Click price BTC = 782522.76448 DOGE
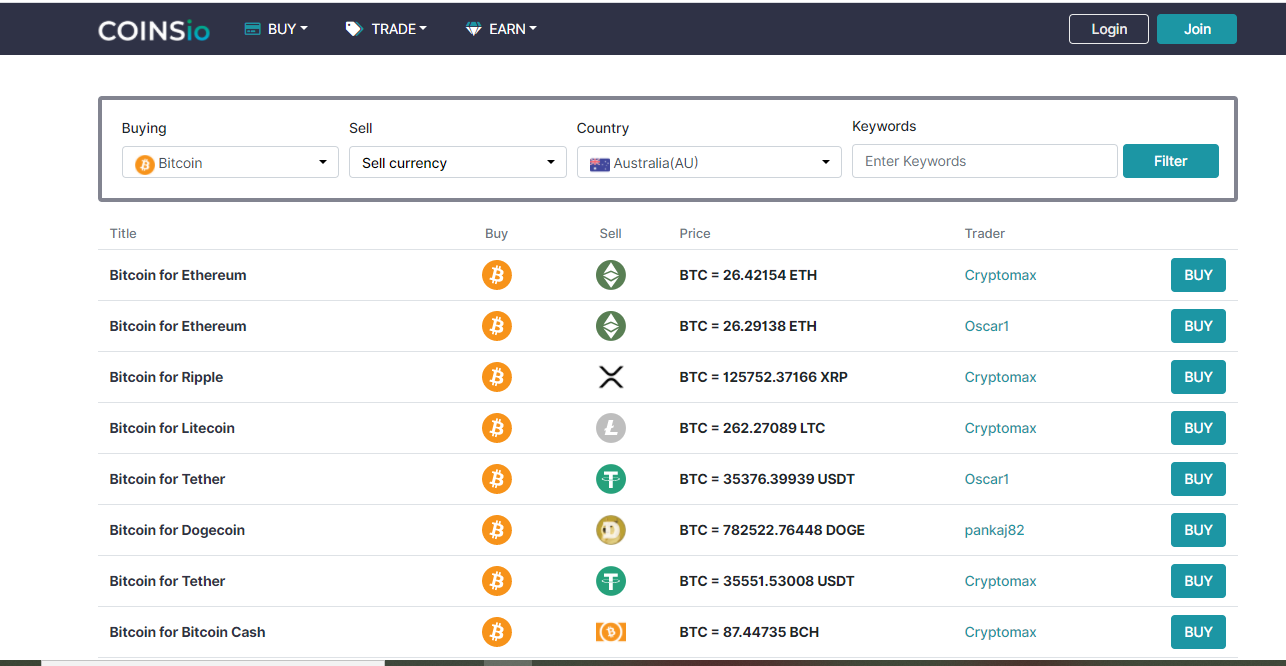The image size is (1286, 666). [x=772, y=530]
